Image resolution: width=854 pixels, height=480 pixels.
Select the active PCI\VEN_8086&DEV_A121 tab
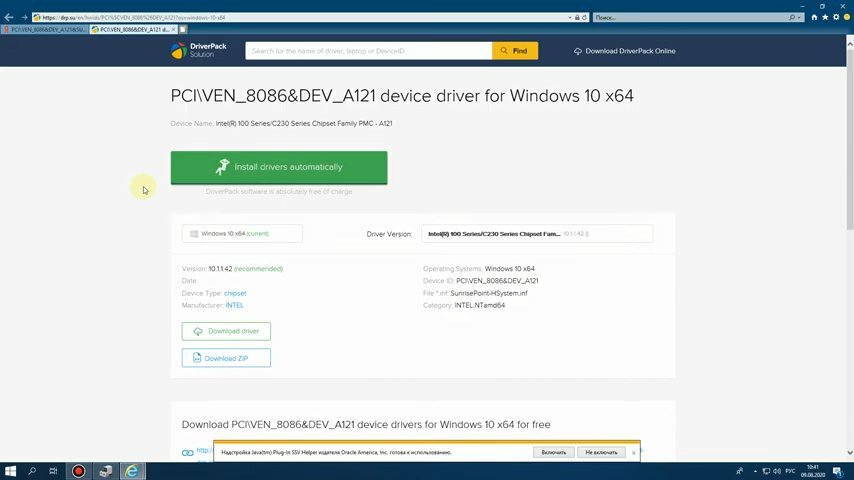tap(131, 29)
